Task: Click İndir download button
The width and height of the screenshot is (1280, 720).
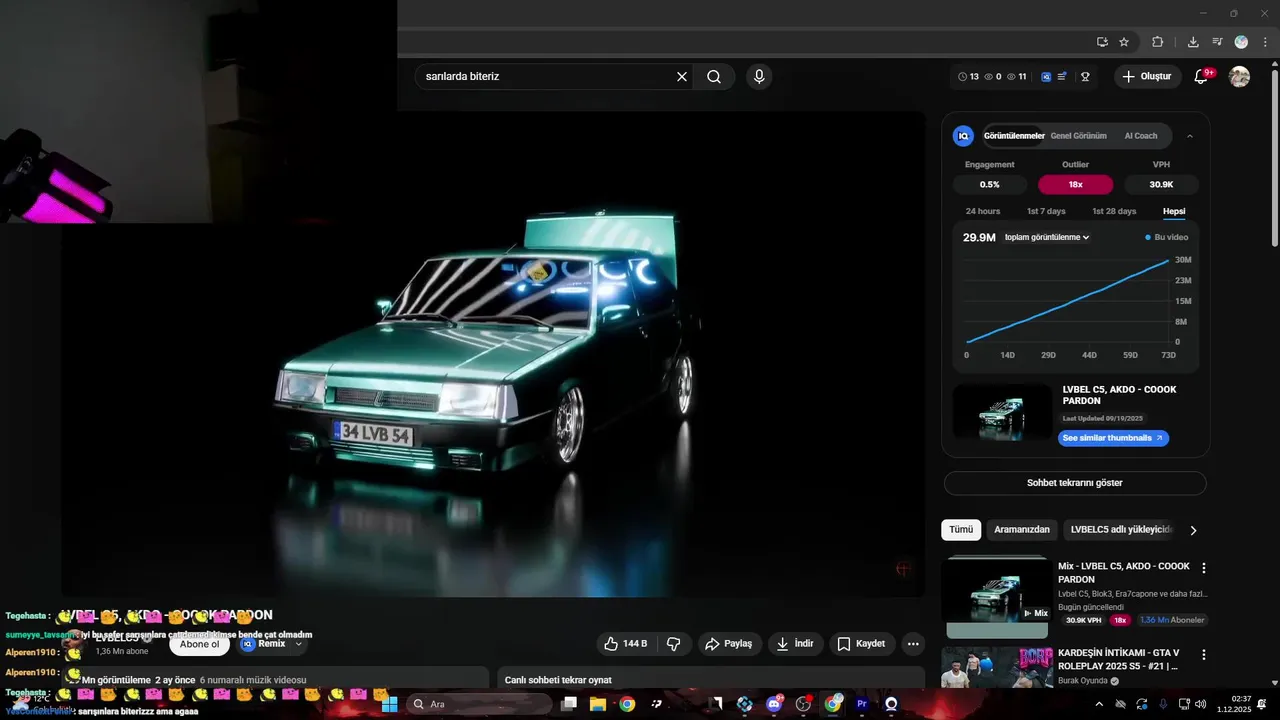Action: [795, 643]
